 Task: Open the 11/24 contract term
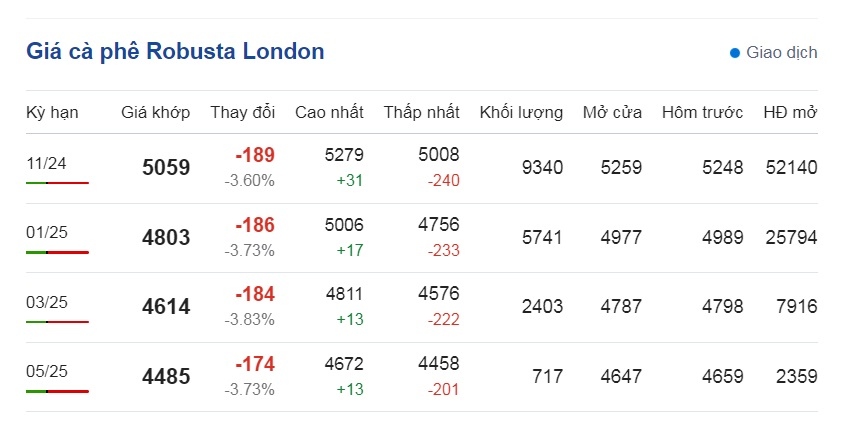tap(46, 163)
